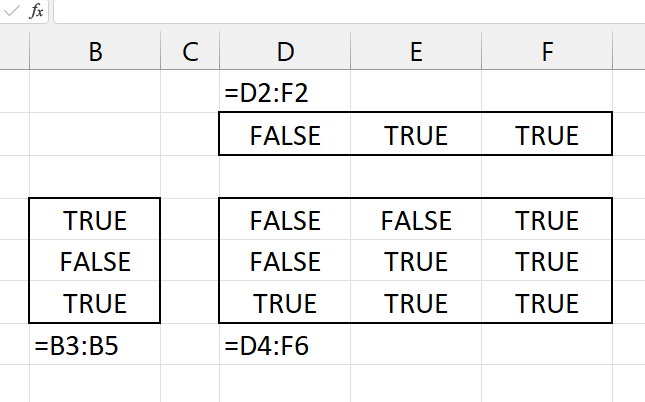Click TRUE in column F of the single-row range
The height and width of the screenshot is (402, 645).
coord(547,135)
